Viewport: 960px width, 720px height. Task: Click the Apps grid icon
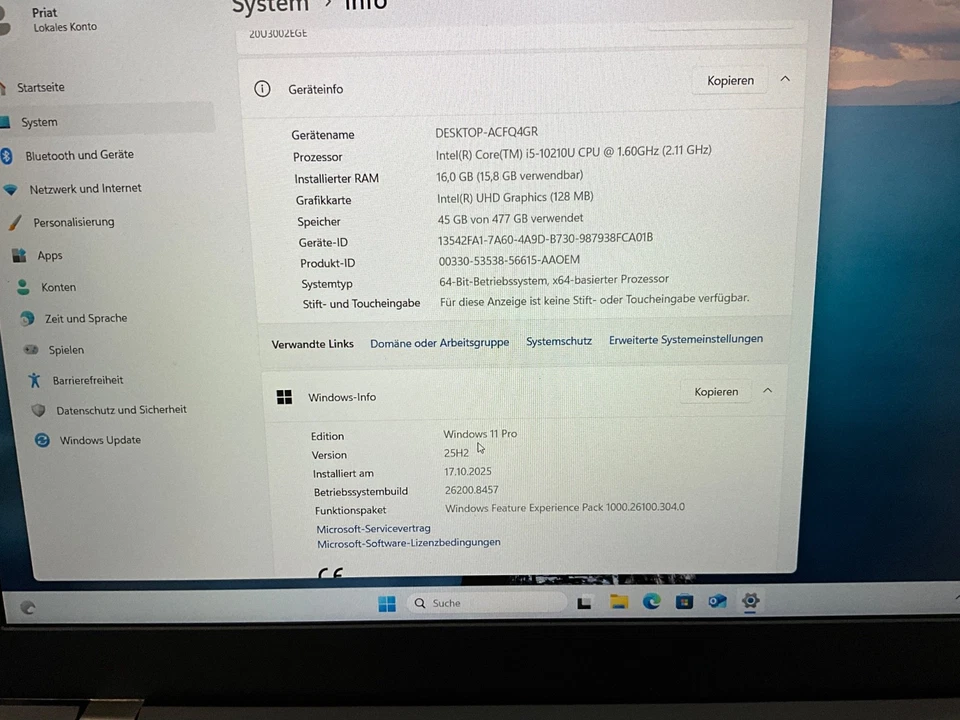(x=20, y=255)
